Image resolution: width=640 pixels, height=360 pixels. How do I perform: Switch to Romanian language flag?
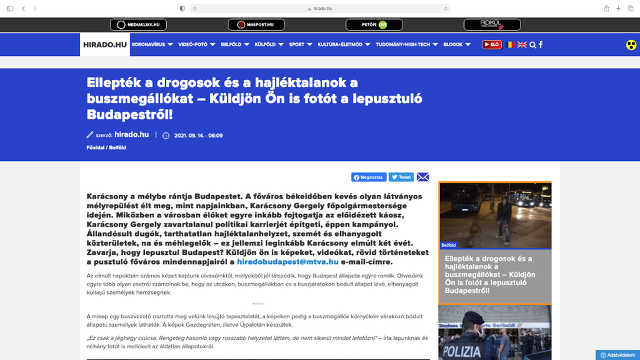click(x=511, y=44)
